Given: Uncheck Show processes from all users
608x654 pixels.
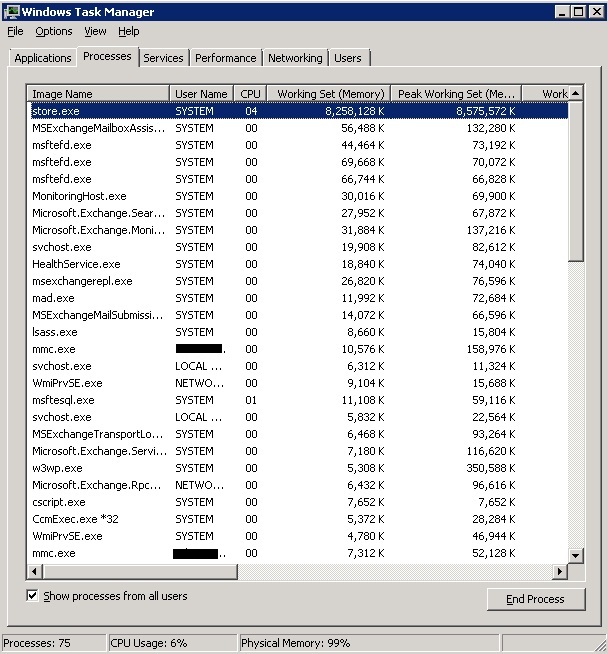Looking at the screenshot, I should click(x=32, y=596).
